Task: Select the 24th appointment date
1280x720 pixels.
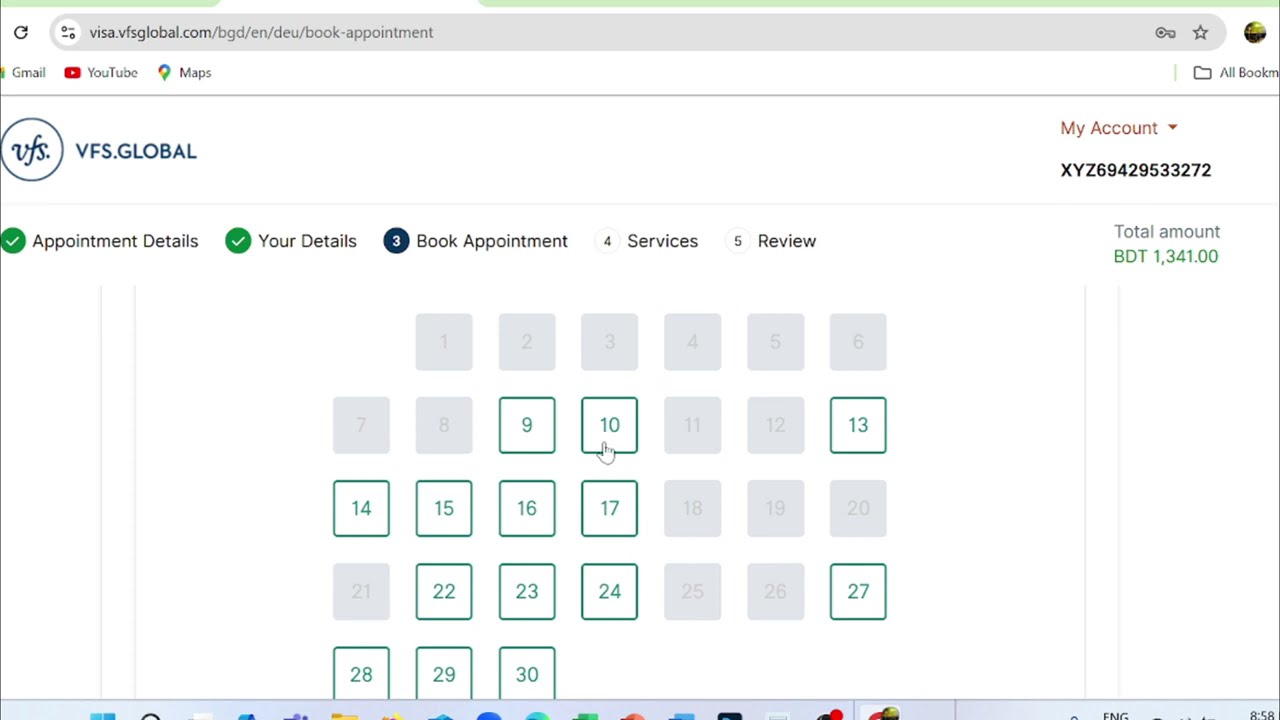Action: [609, 591]
